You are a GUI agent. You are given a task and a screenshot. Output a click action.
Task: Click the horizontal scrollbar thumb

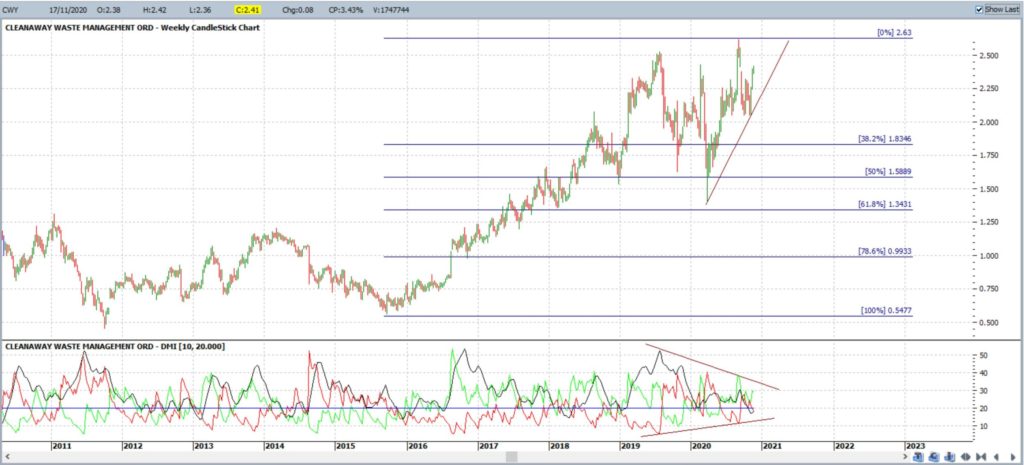pyautogui.click(x=511, y=457)
